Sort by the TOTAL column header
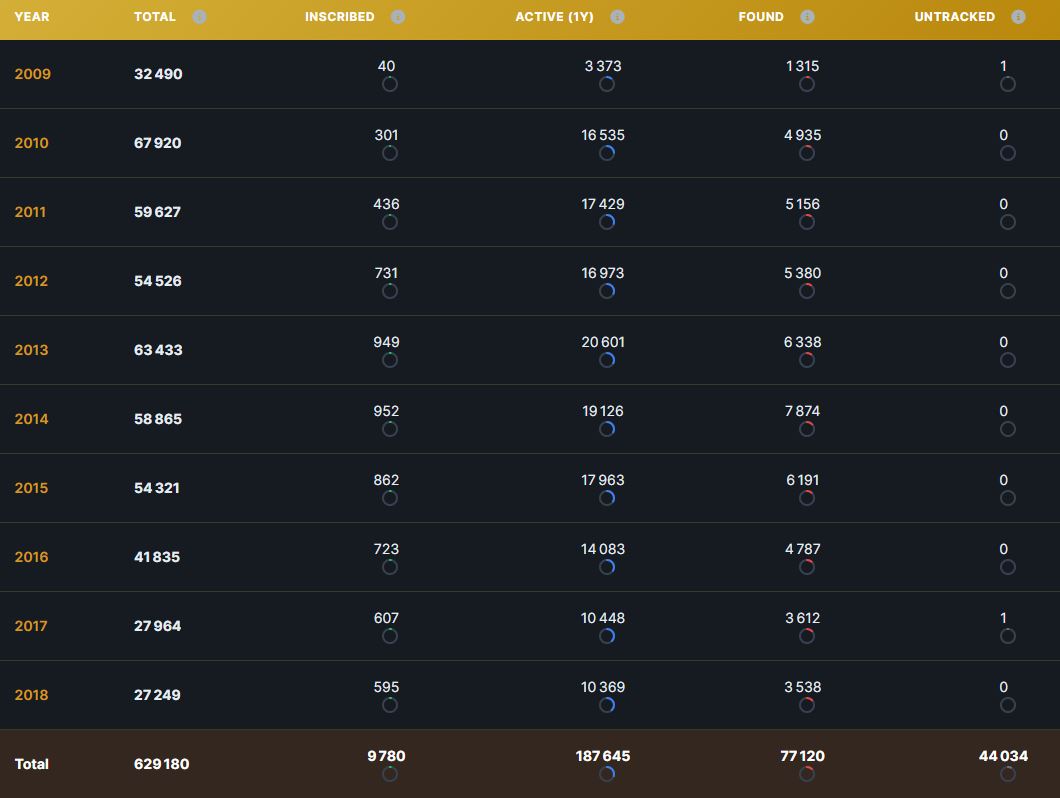The width and height of the screenshot is (1060, 798). tap(155, 17)
